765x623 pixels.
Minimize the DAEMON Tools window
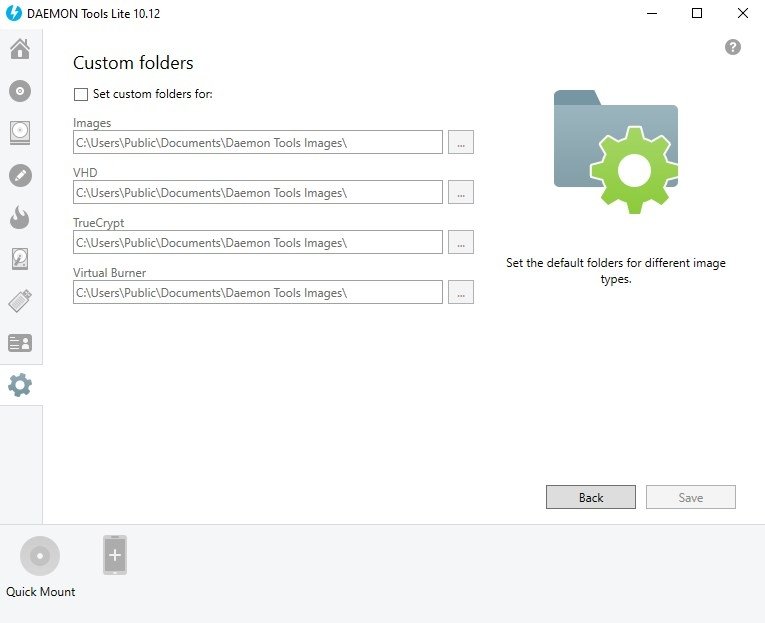[651, 13]
